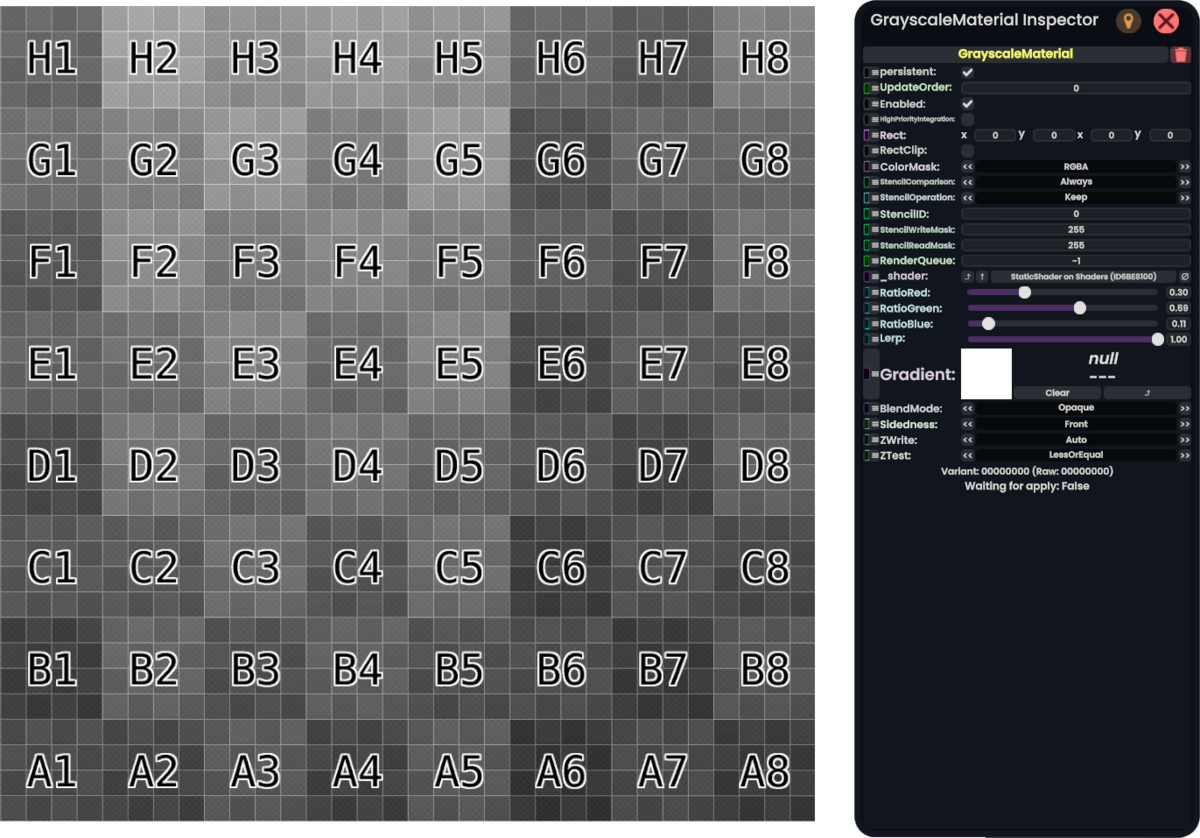Image resolution: width=1200 pixels, height=838 pixels.
Task: Advance ZTest to the next option
Action: coord(1184,455)
